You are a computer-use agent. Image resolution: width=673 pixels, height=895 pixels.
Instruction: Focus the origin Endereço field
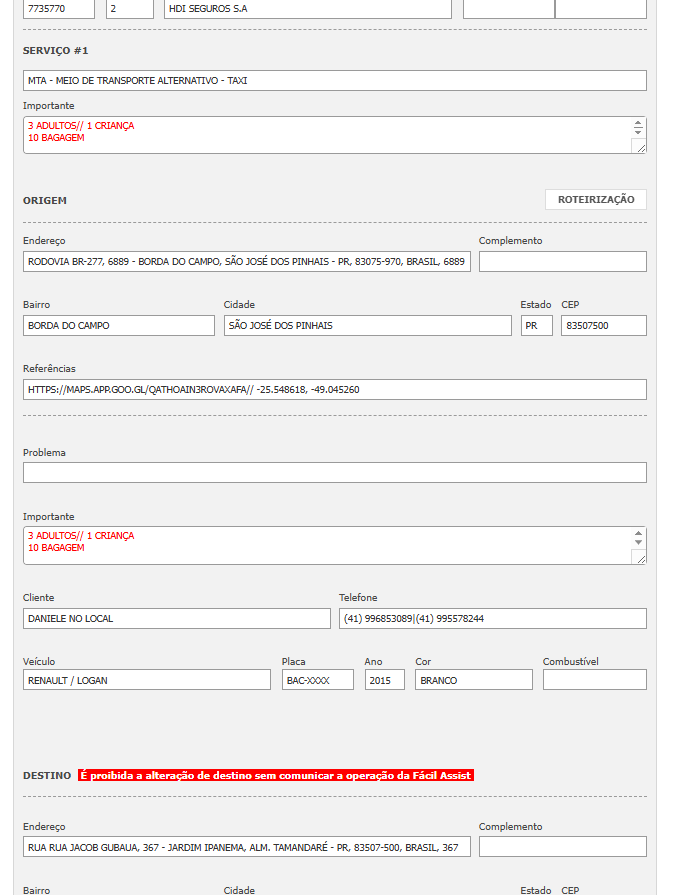246,262
